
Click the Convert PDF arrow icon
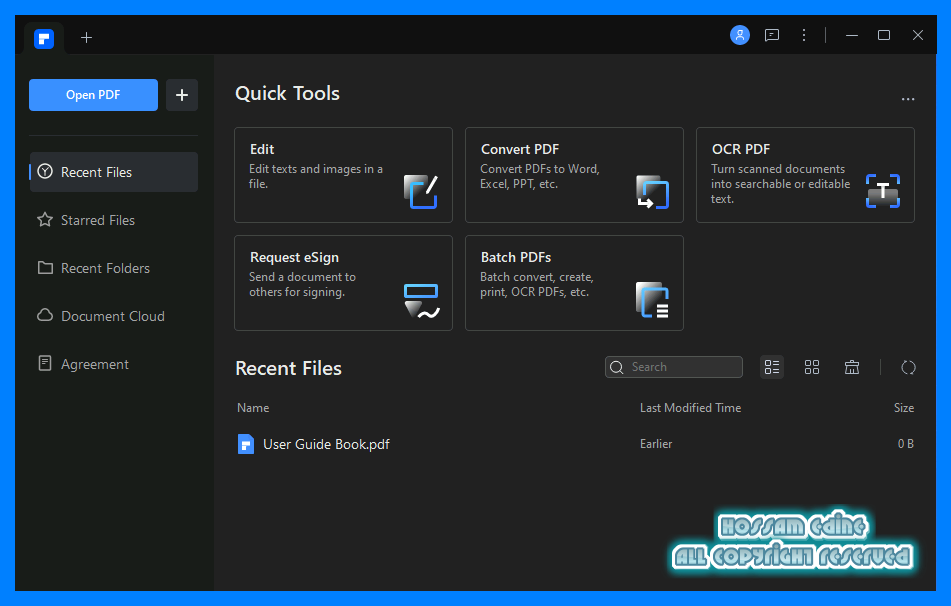point(652,192)
